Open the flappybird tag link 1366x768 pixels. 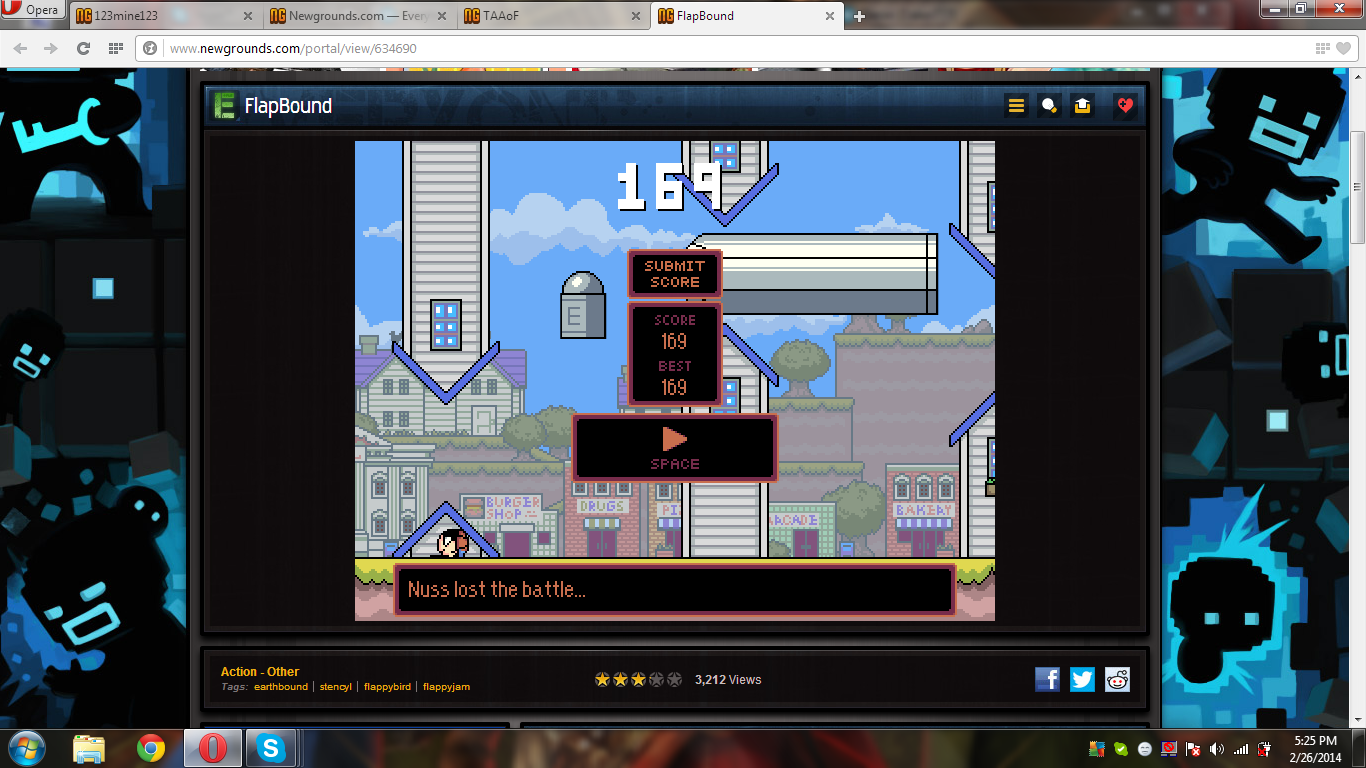pos(387,687)
